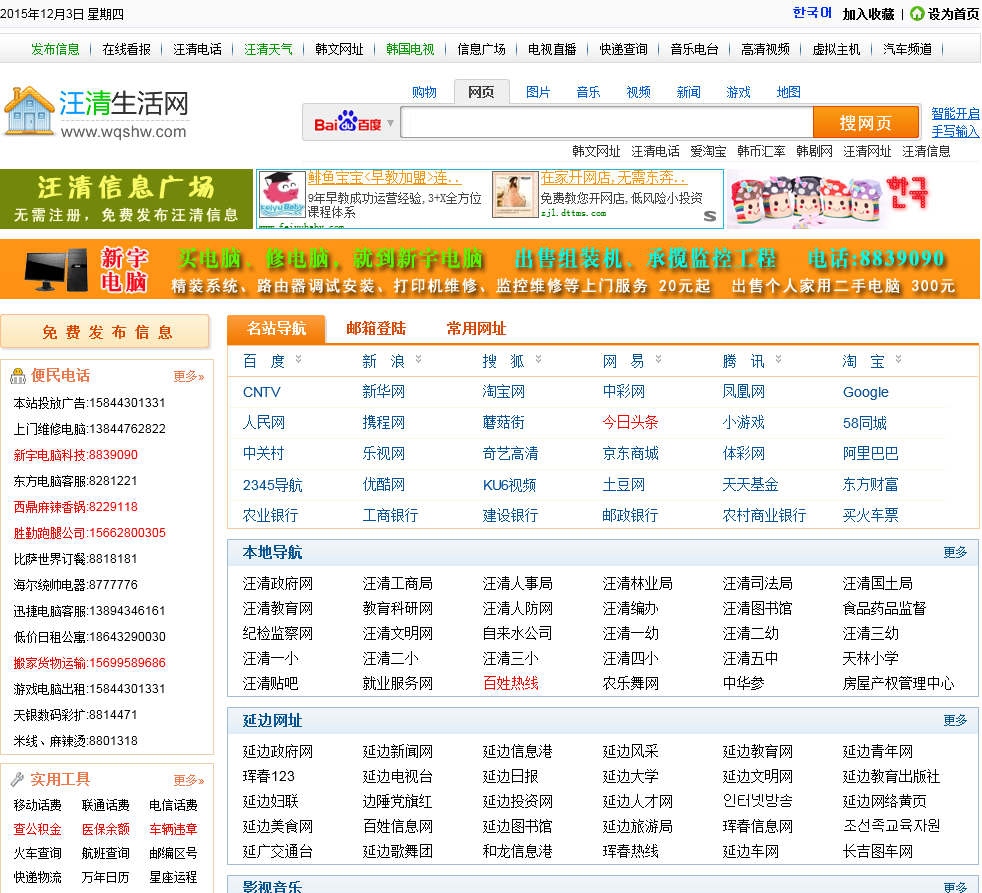The width and height of the screenshot is (982, 893).
Task: Switch to the 邮箱登陆 tab
Action: (x=376, y=328)
